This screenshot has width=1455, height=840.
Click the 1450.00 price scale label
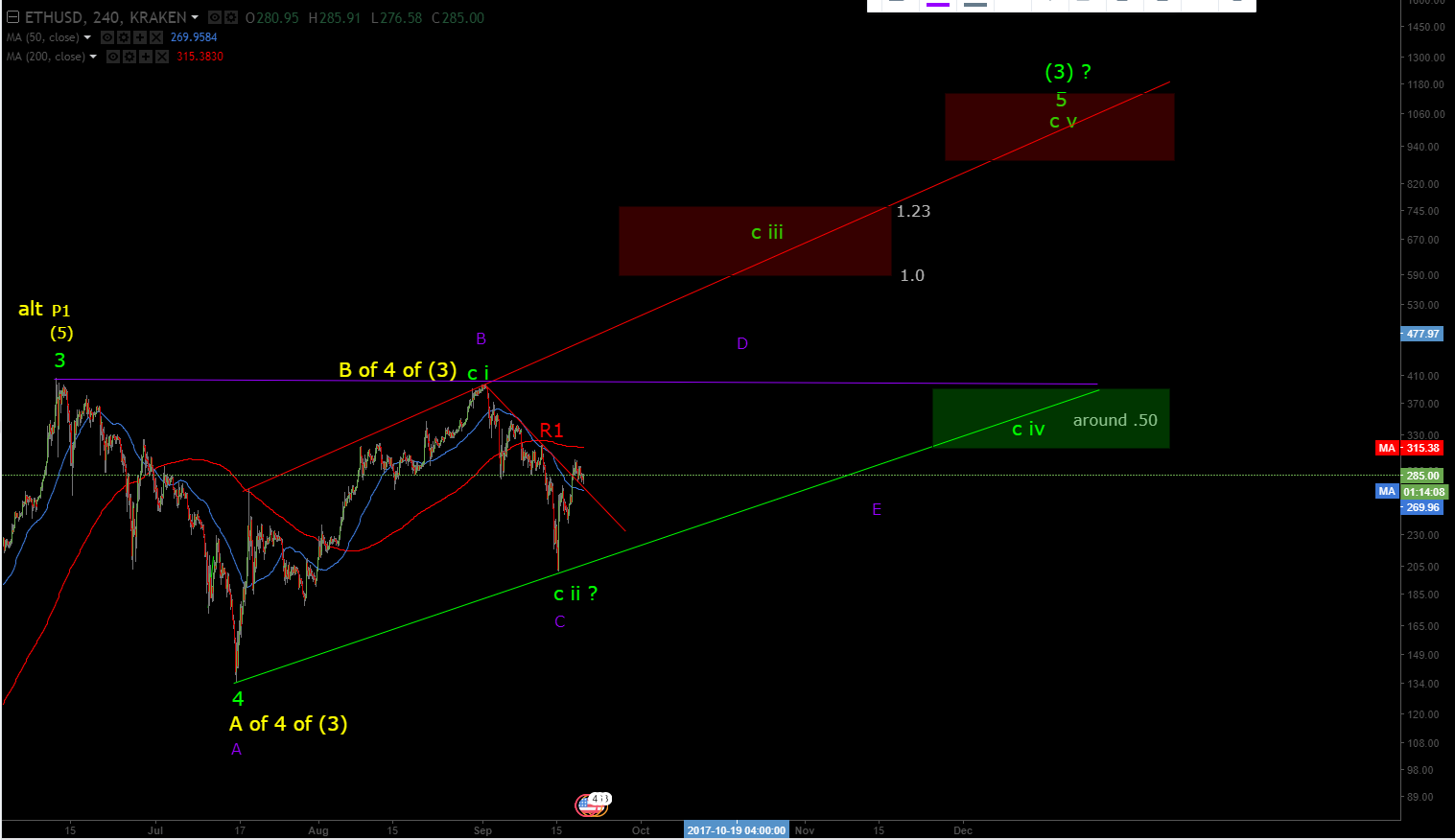(1426, 27)
